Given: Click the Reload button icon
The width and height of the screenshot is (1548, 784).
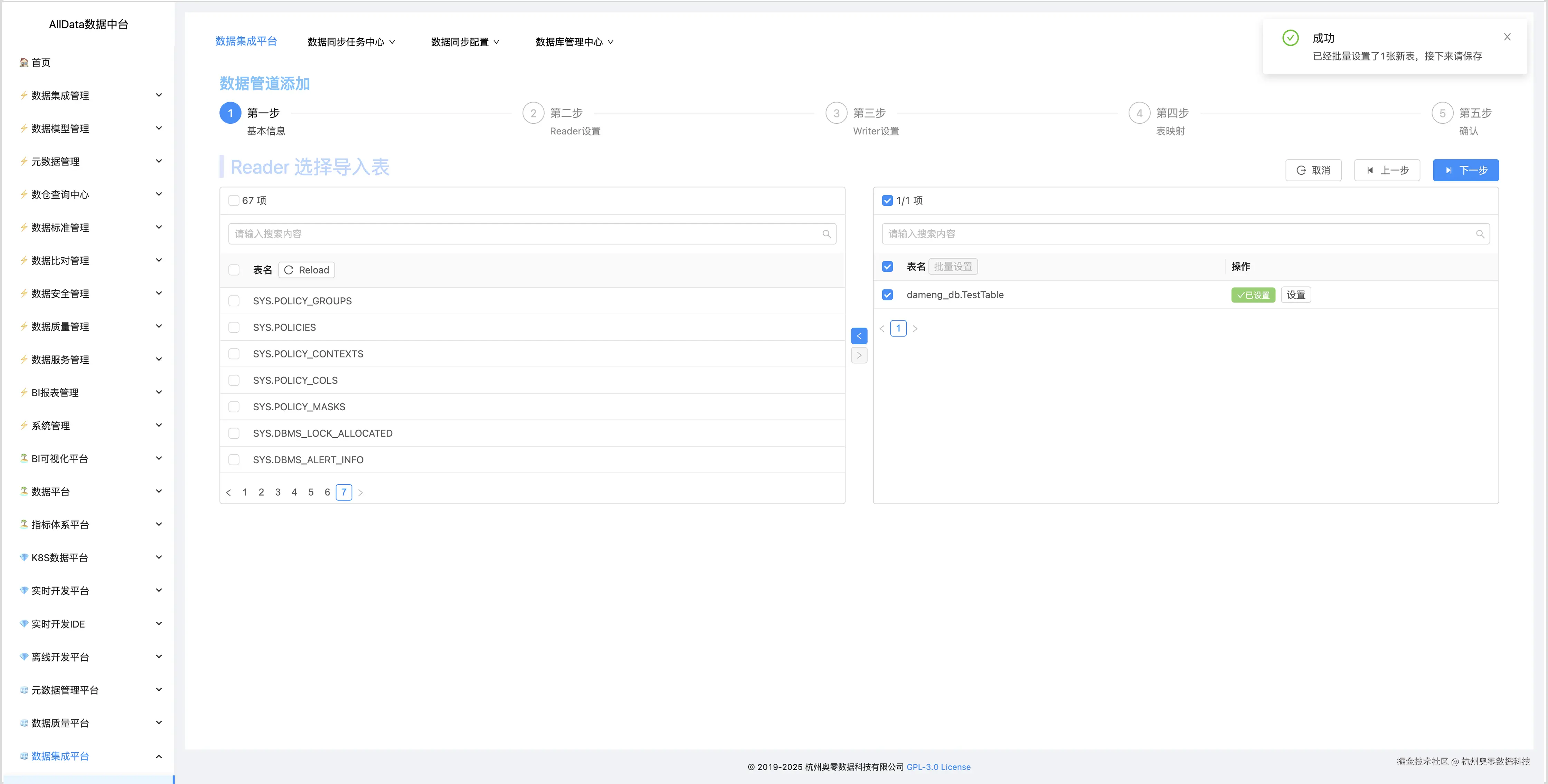Looking at the screenshot, I should pyautogui.click(x=289, y=270).
